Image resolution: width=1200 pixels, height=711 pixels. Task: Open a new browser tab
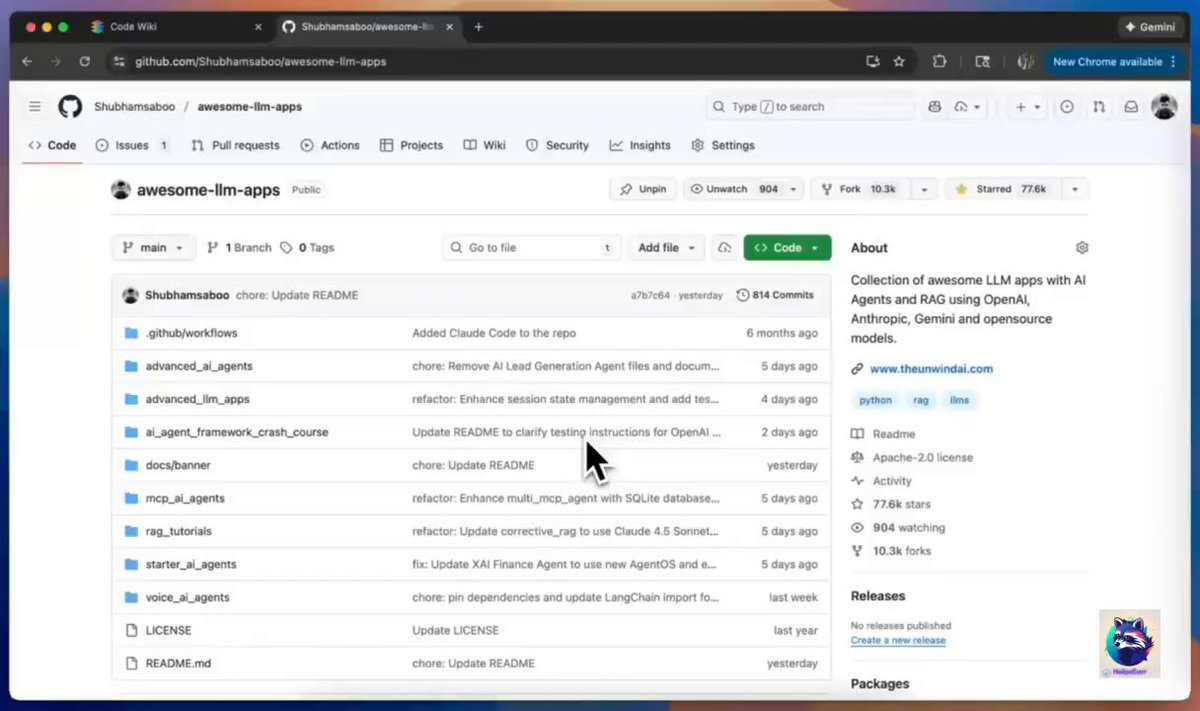point(478,27)
